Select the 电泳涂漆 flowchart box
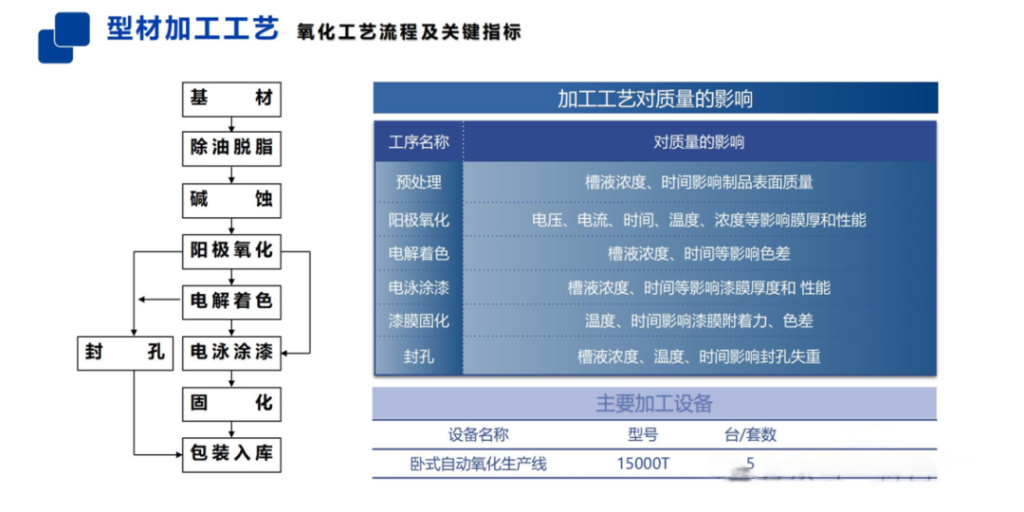The height and width of the screenshot is (512, 1024). pos(231,353)
